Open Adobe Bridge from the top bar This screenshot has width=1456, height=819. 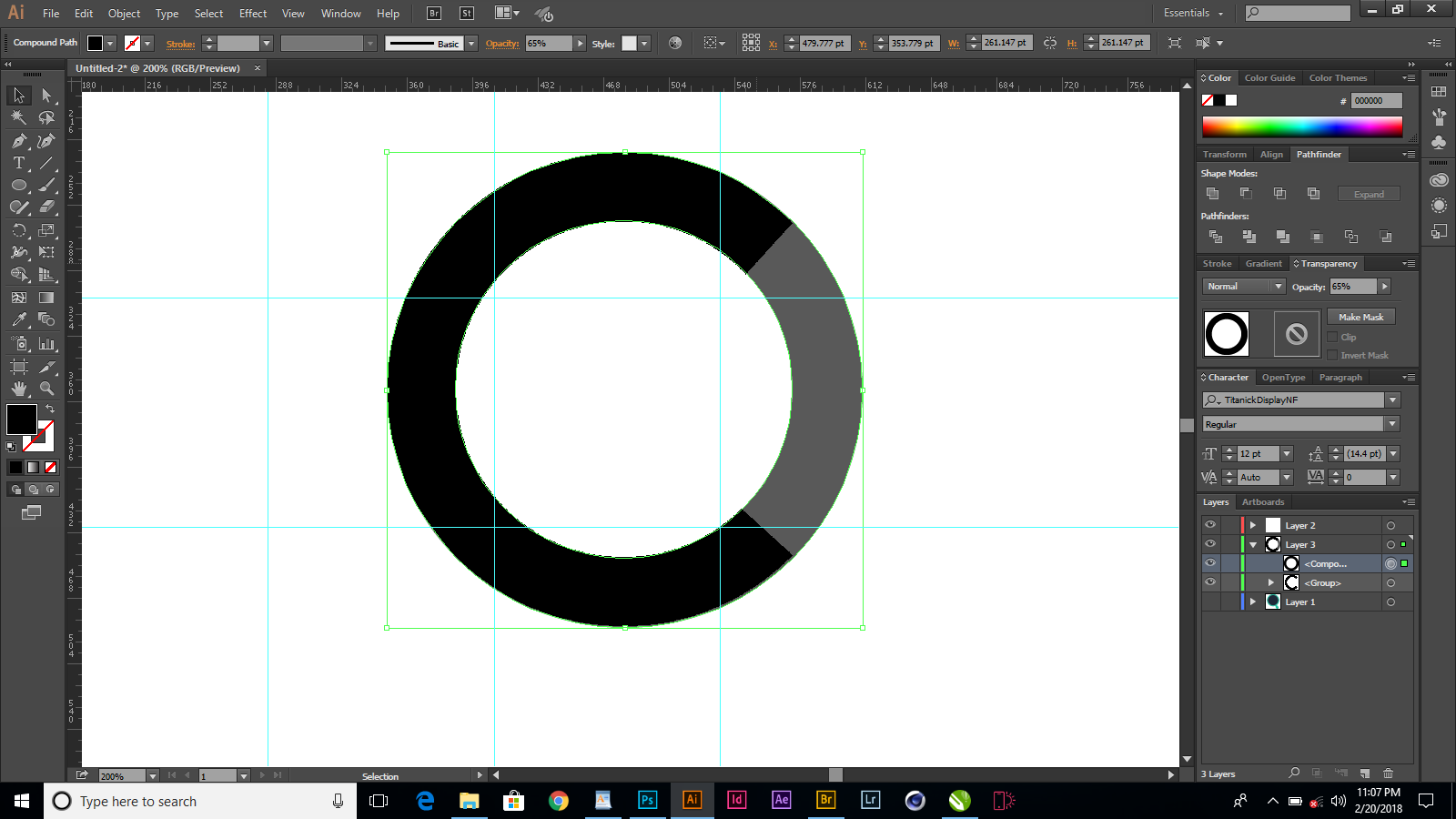coord(434,14)
